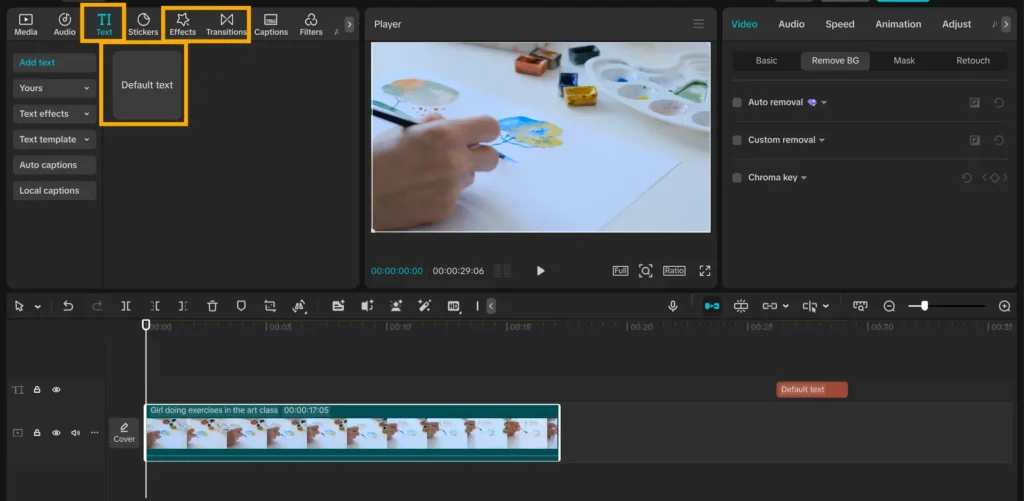
Task: Expand the Chroma key section arrow
Action: coord(804,178)
